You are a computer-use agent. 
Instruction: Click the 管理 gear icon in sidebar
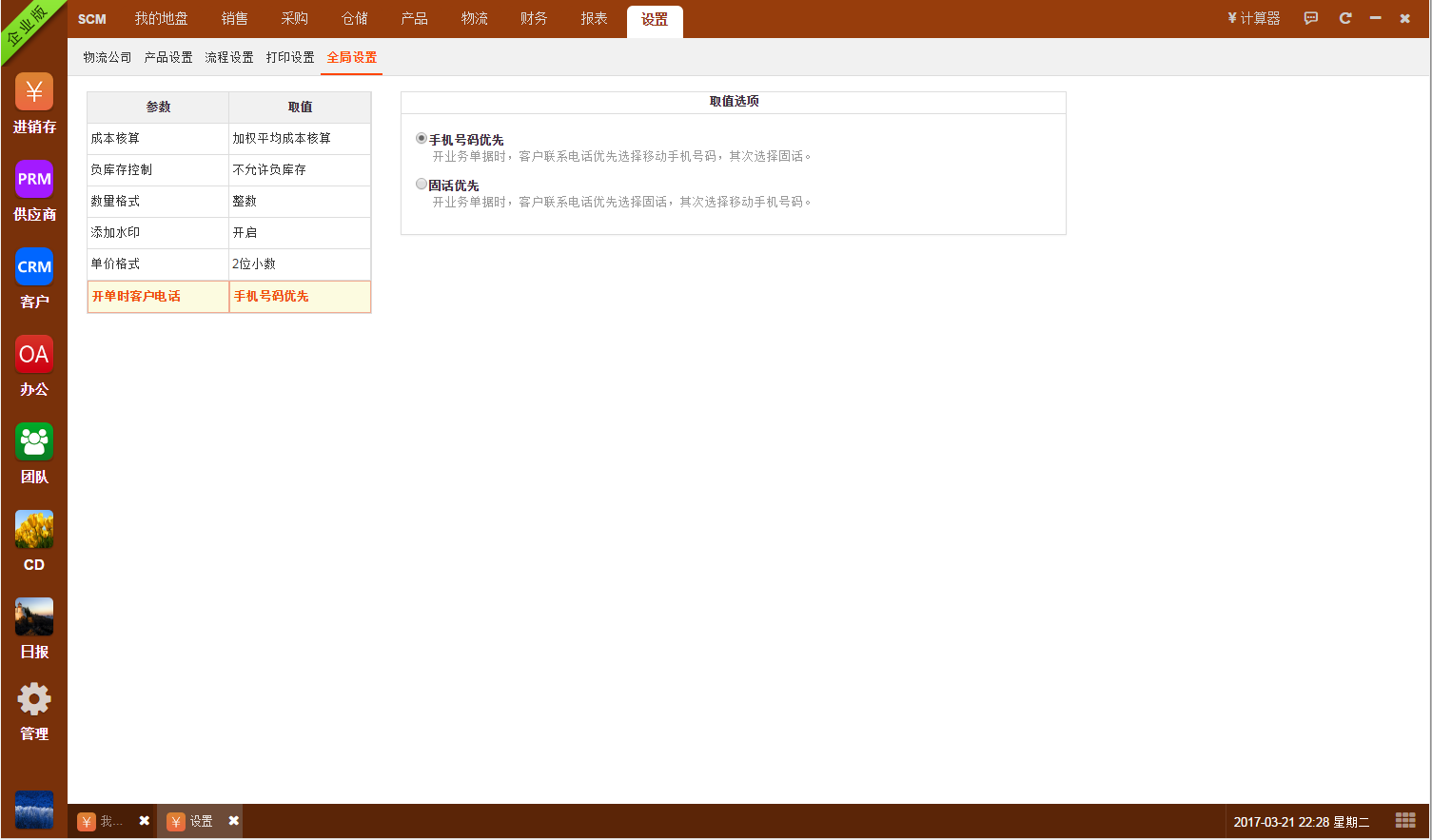tap(34, 701)
